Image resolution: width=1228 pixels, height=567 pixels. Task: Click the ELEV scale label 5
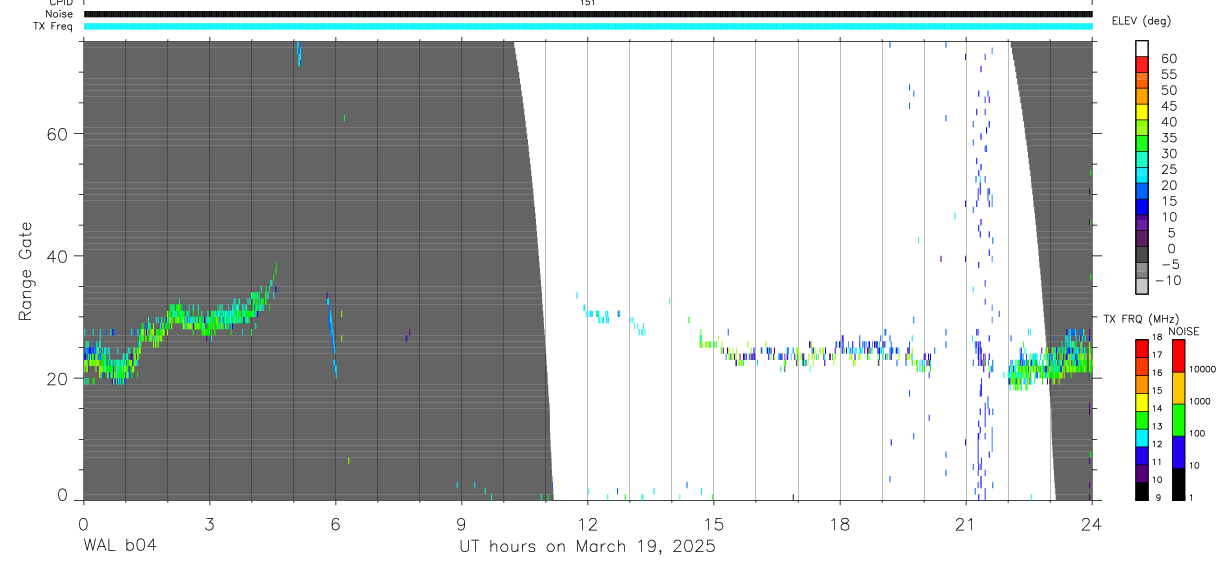point(1172,233)
